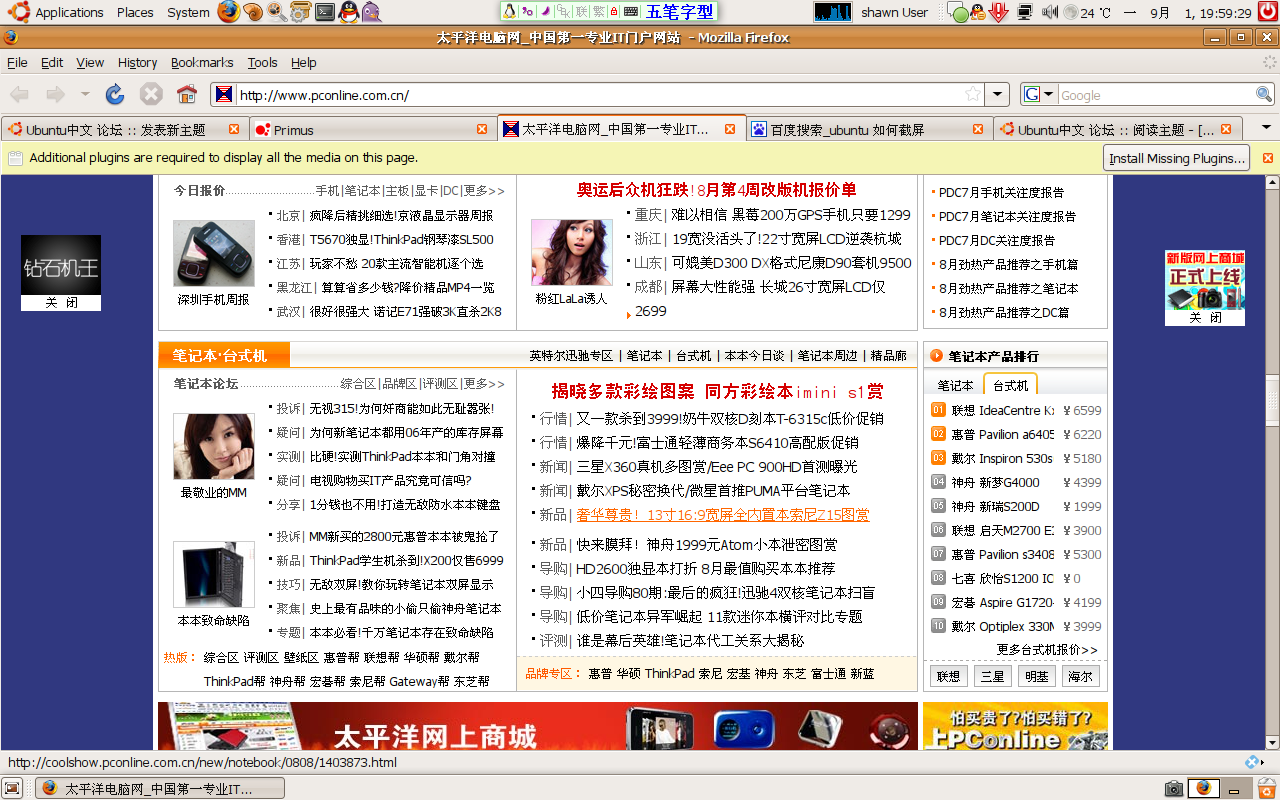This screenshot has width=1280, height=800.
Task: Open the Tools menu
Action: pos(262,62)
